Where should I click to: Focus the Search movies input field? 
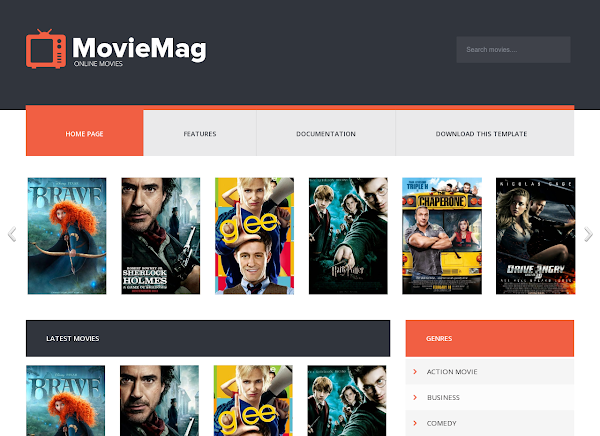coord(513,50)
